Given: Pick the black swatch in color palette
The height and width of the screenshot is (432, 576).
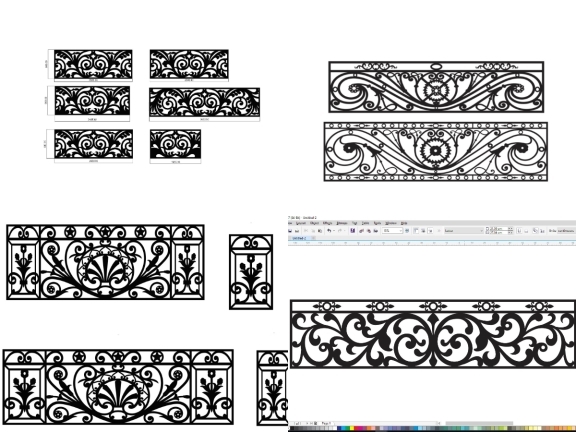Looking at the screenshot, I should click(x=292, y=428).
